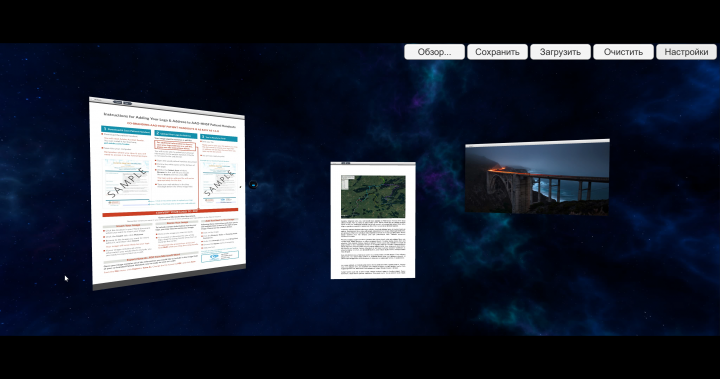The image size is (720, 379).
Task: Open the Настройки settings button
Action: pos(686,52)
